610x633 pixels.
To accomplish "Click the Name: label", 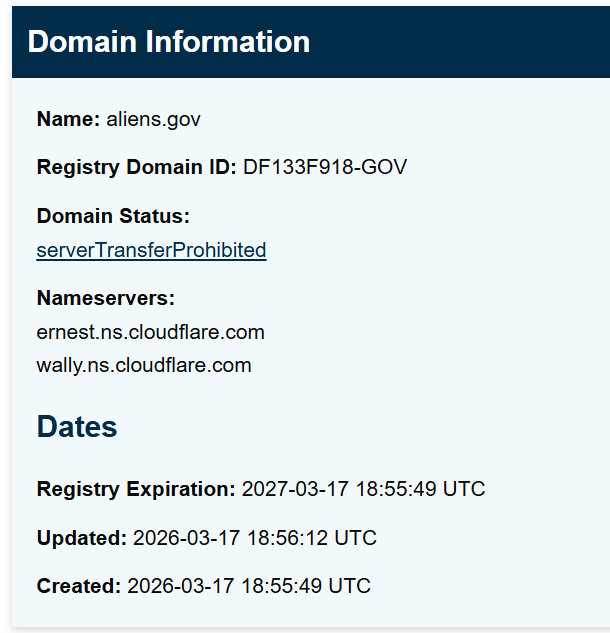I will pos(68,119).
